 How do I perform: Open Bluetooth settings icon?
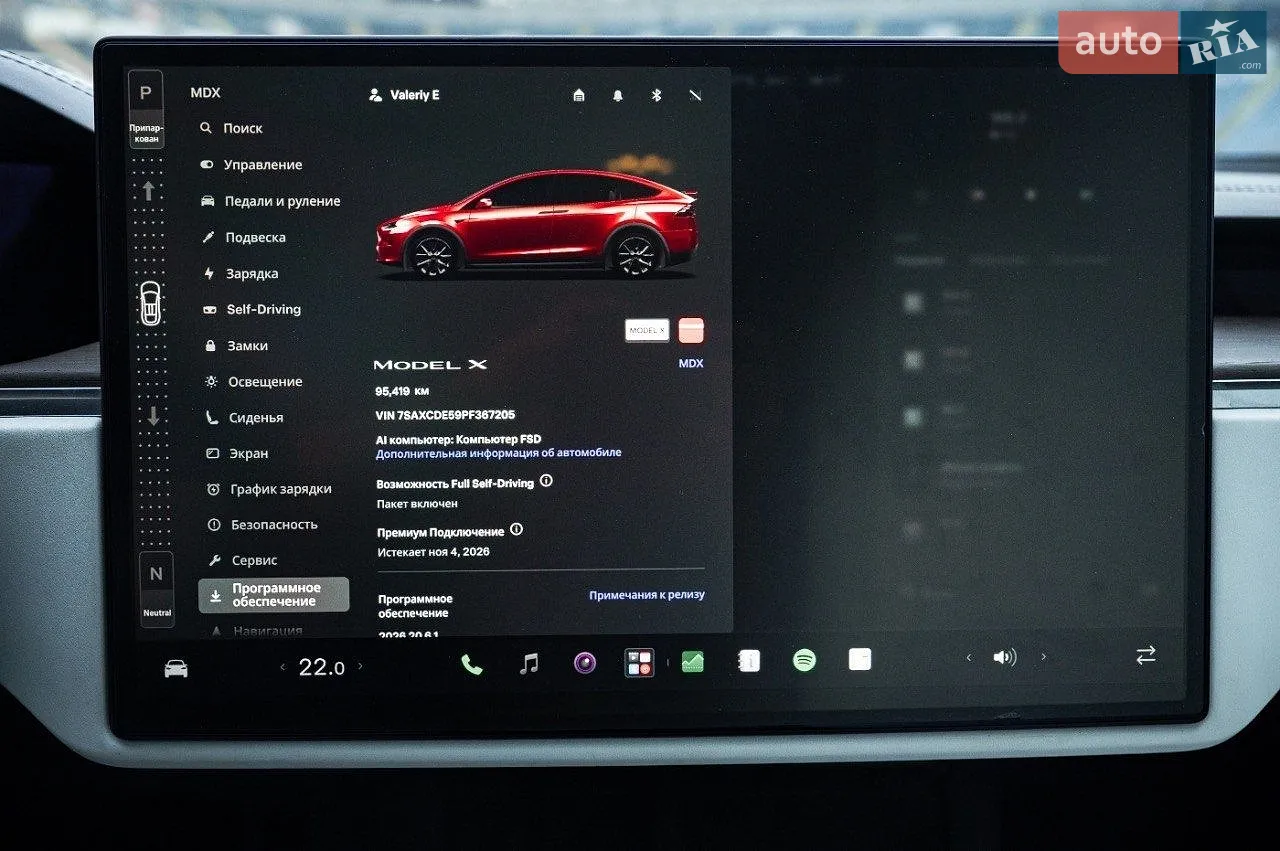(x=657, y=95)
